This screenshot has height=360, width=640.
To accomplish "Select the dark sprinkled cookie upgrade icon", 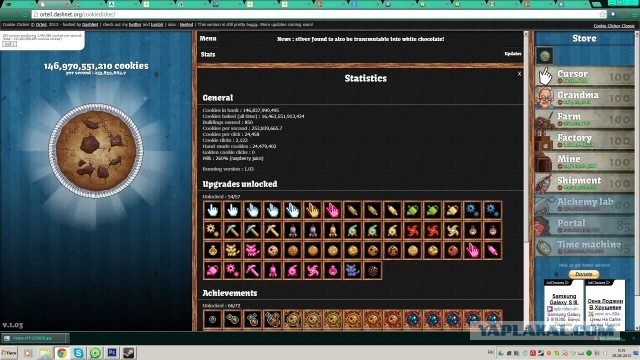I will [373, 270].
